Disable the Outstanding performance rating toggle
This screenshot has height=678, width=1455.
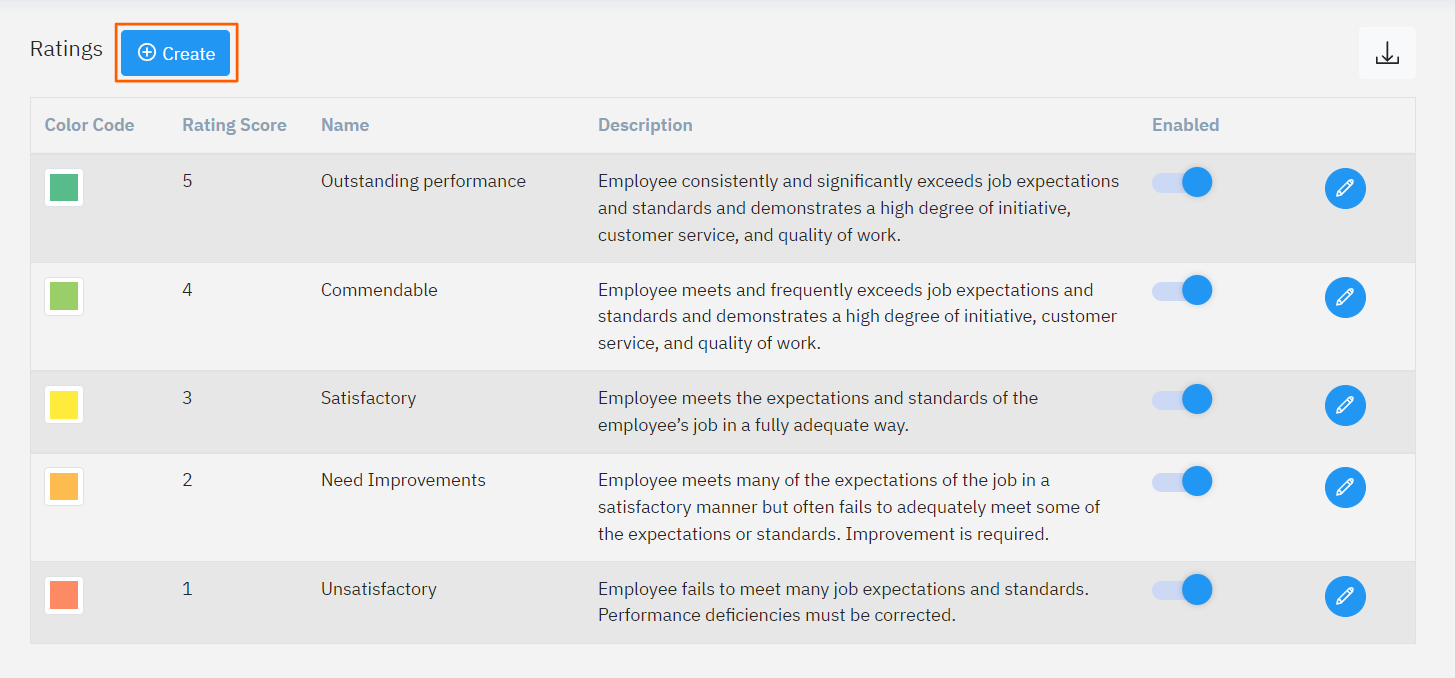(1183, 182)
